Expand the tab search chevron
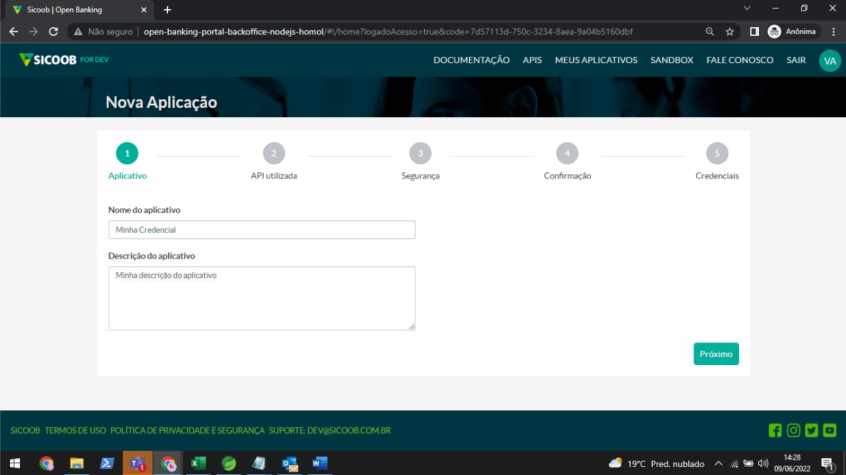This screenshot has width=846, height=475. pos(747,9)
